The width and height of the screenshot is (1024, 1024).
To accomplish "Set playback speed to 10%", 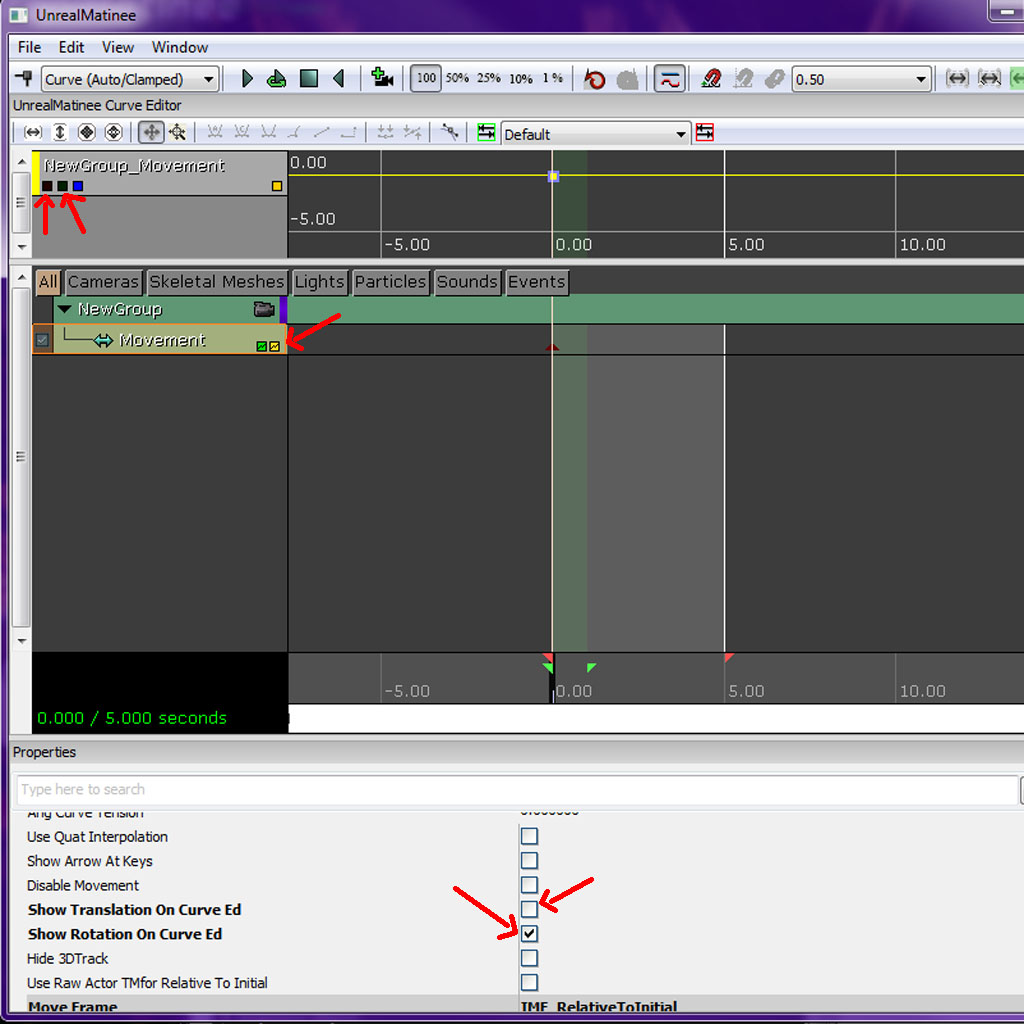I will pyautogui.click(x=520, y=79).
